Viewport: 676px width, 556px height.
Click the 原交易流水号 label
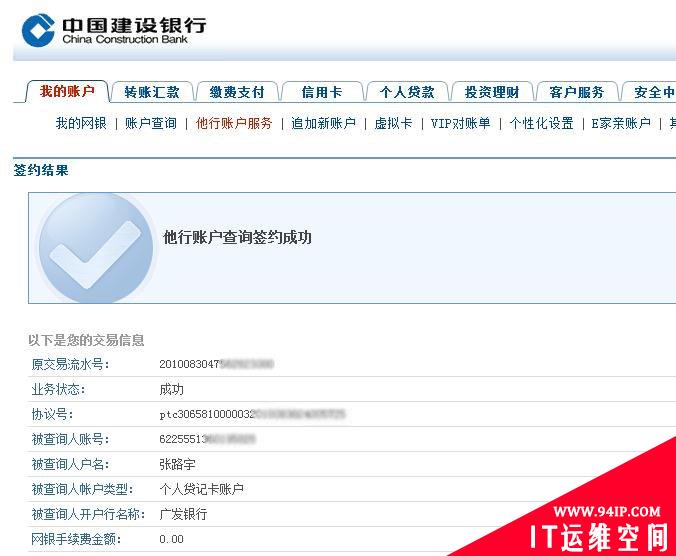click(x=70, y=365)
